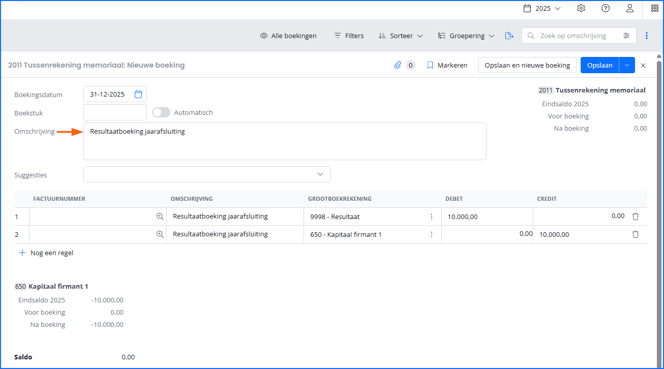Search factuurnummer magnifier in row 2
Viewport: 664px width, 369px height.
(x=160, y=234)
